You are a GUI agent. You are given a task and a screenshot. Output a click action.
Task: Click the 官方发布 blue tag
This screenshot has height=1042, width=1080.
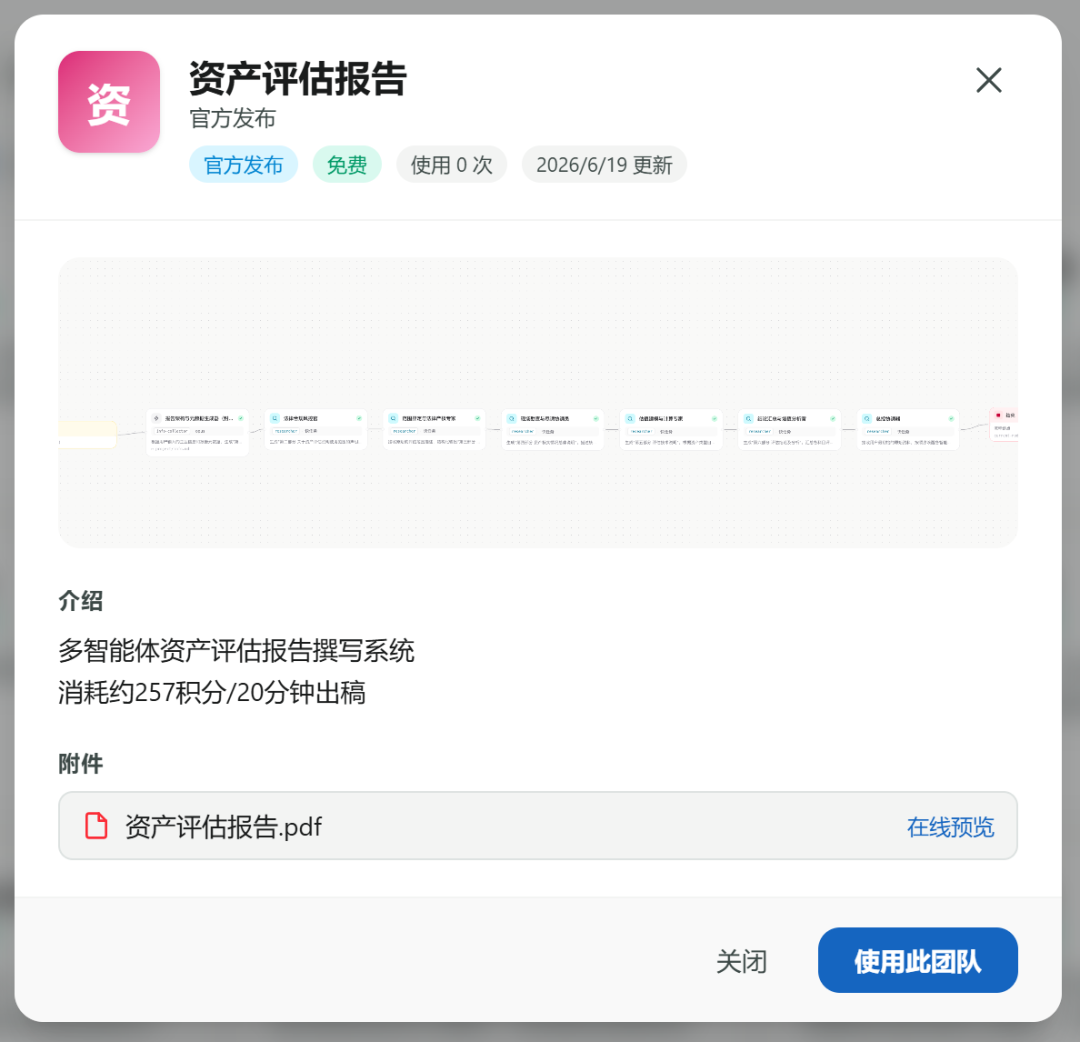[x=243, y=165]
